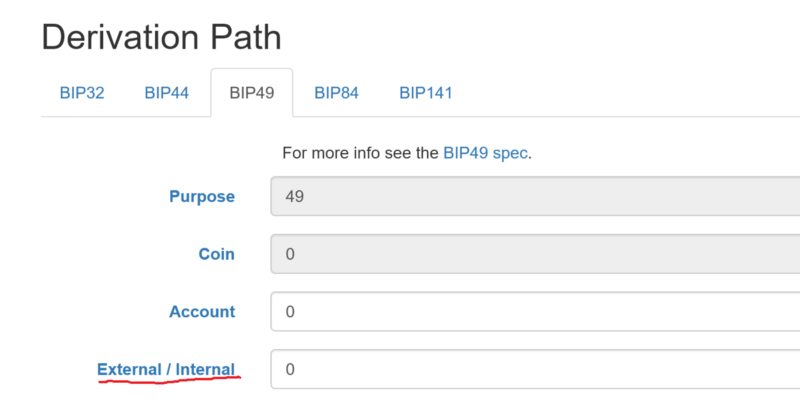The width and height of the screenshot is (800, 406).
Task: Click the Purpose field label
Action: click(202, 196)
